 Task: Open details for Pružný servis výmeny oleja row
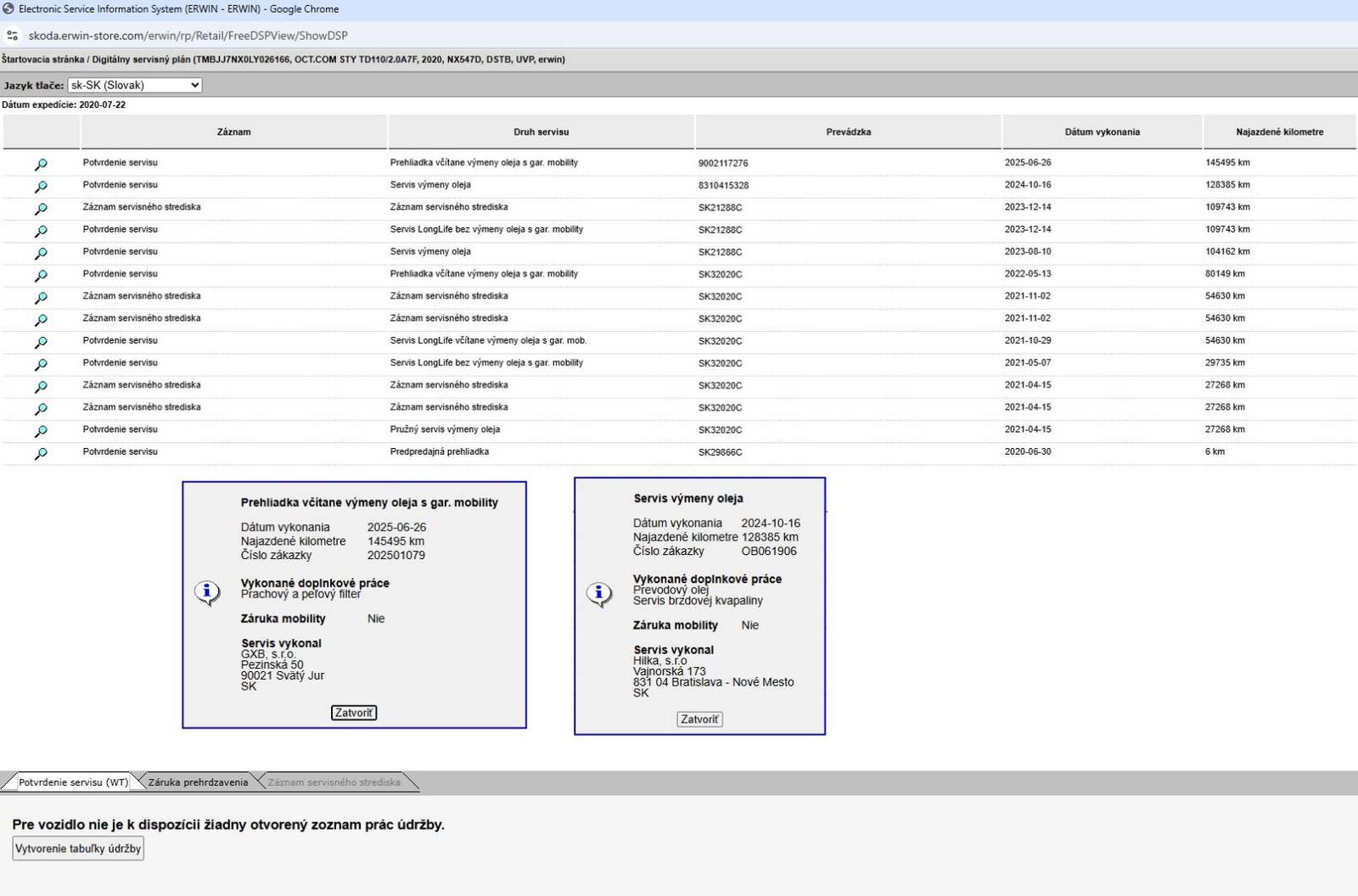[x=41, y=431]
